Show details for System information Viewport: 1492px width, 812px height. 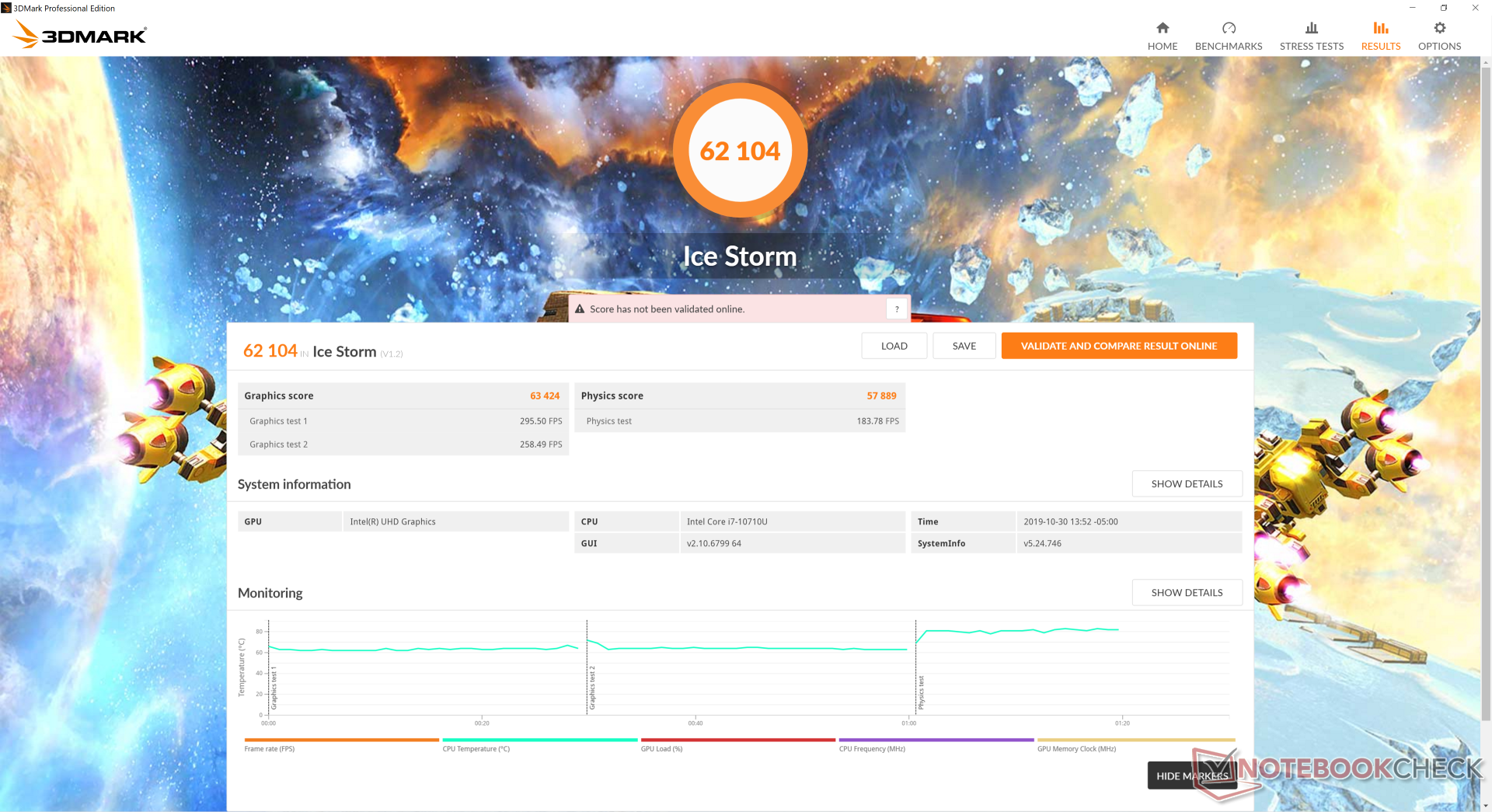point(1187,483)
